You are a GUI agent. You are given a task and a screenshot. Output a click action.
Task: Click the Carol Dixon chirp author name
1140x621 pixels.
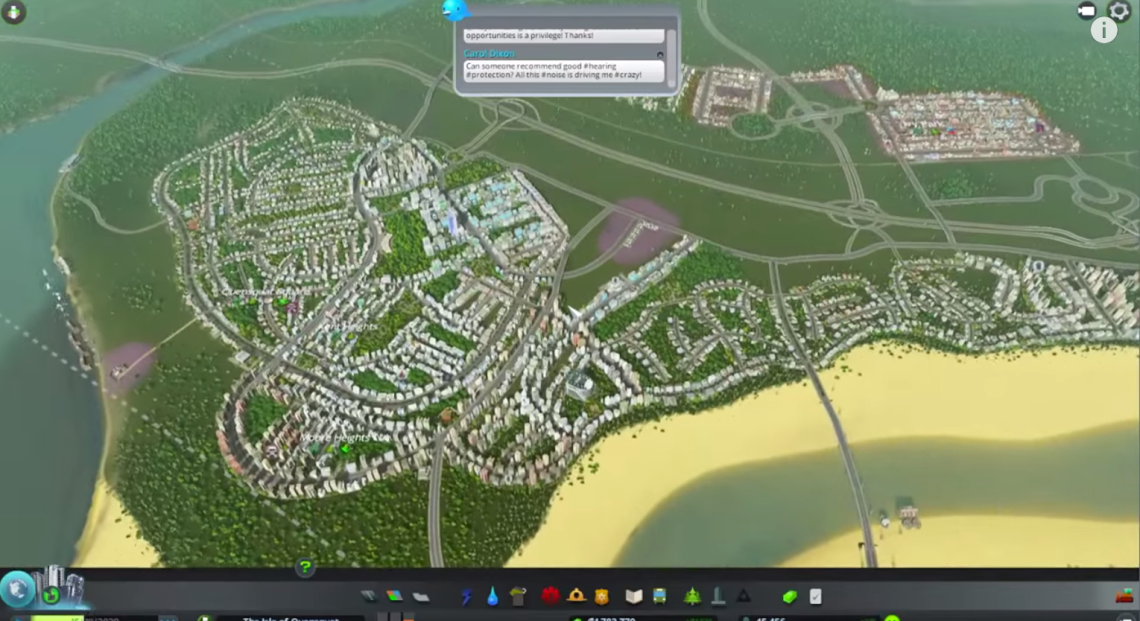tap(489, 54)
